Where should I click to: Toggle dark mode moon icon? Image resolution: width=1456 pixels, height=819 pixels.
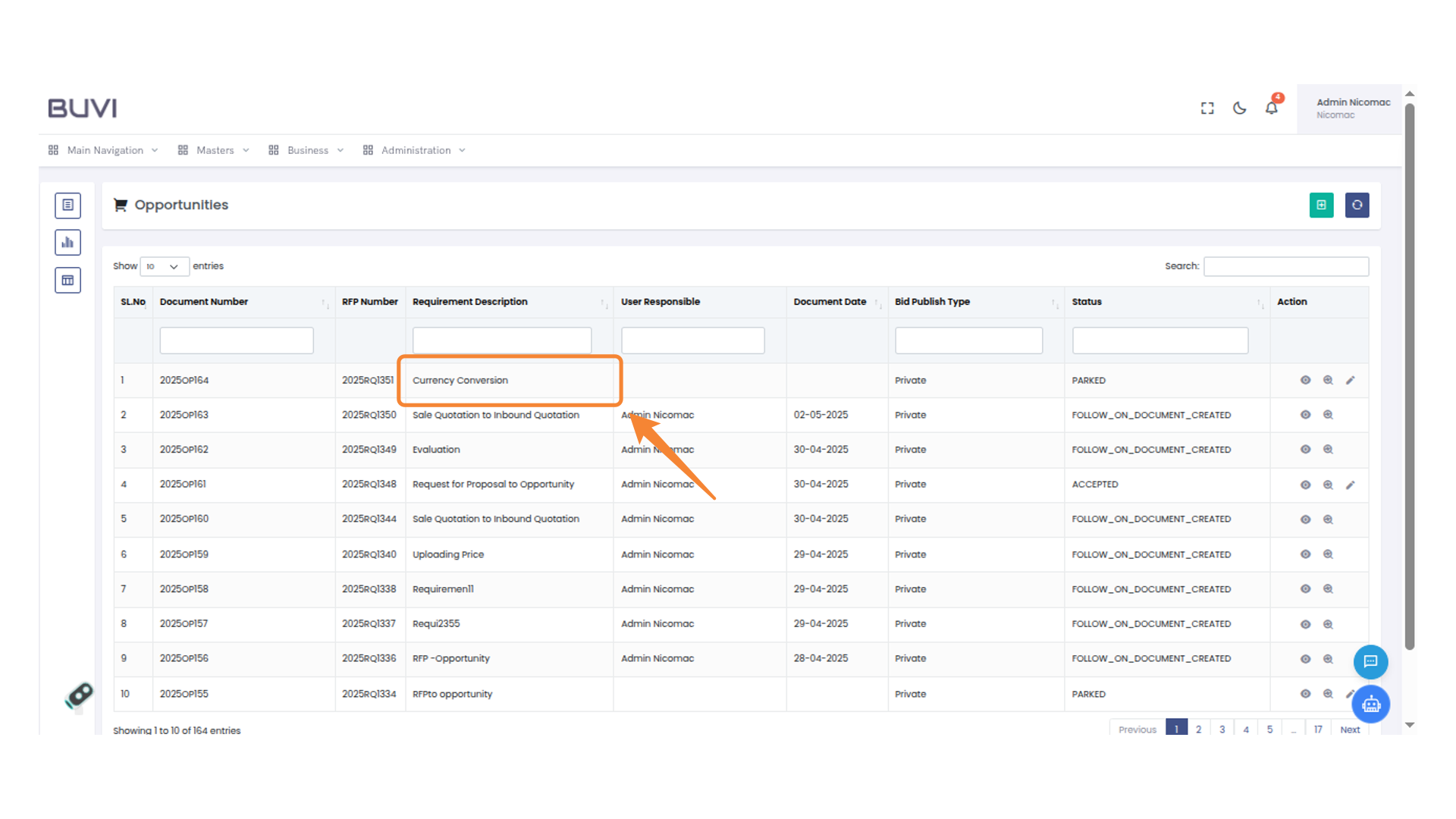tap(1240, 108)
